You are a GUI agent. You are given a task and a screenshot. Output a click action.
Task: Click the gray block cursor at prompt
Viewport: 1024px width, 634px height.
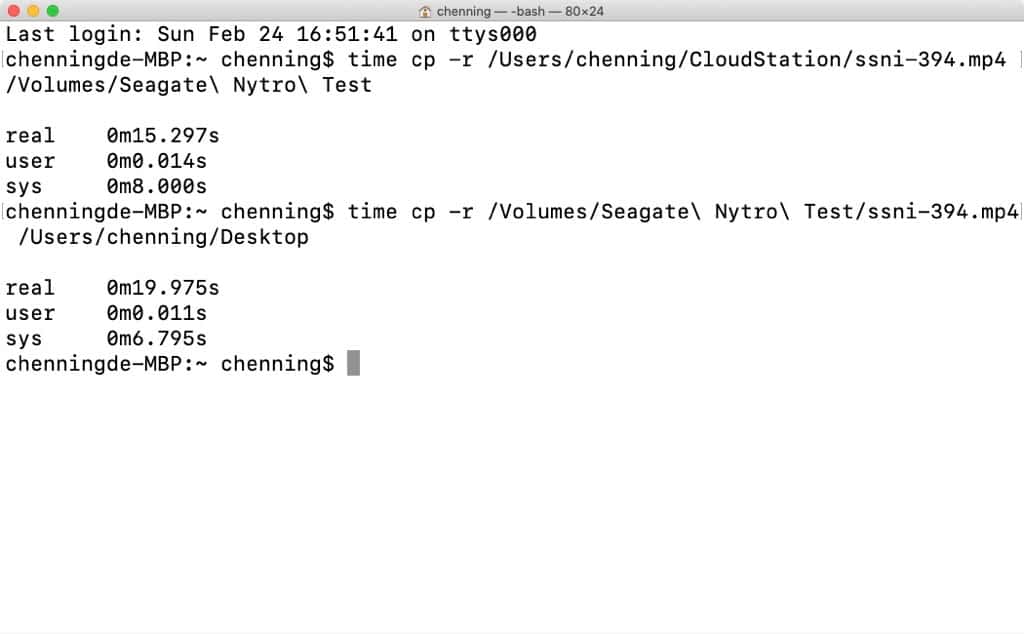coord(353,363)
